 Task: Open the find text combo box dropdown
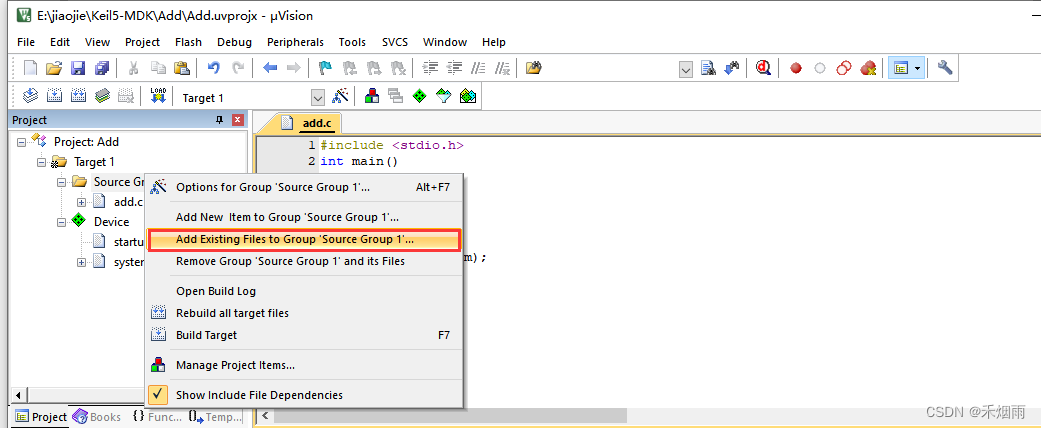click(686, 68)
